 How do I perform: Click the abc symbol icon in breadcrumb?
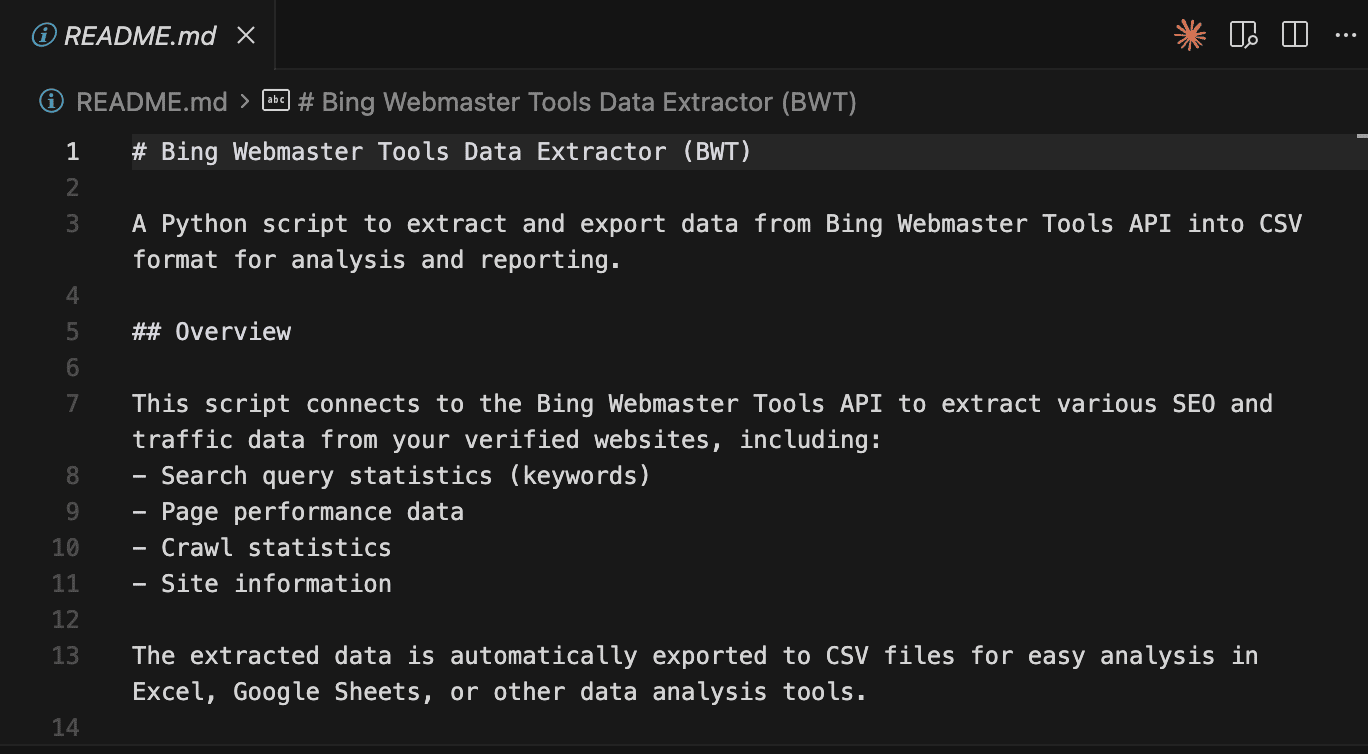point(276,101)
